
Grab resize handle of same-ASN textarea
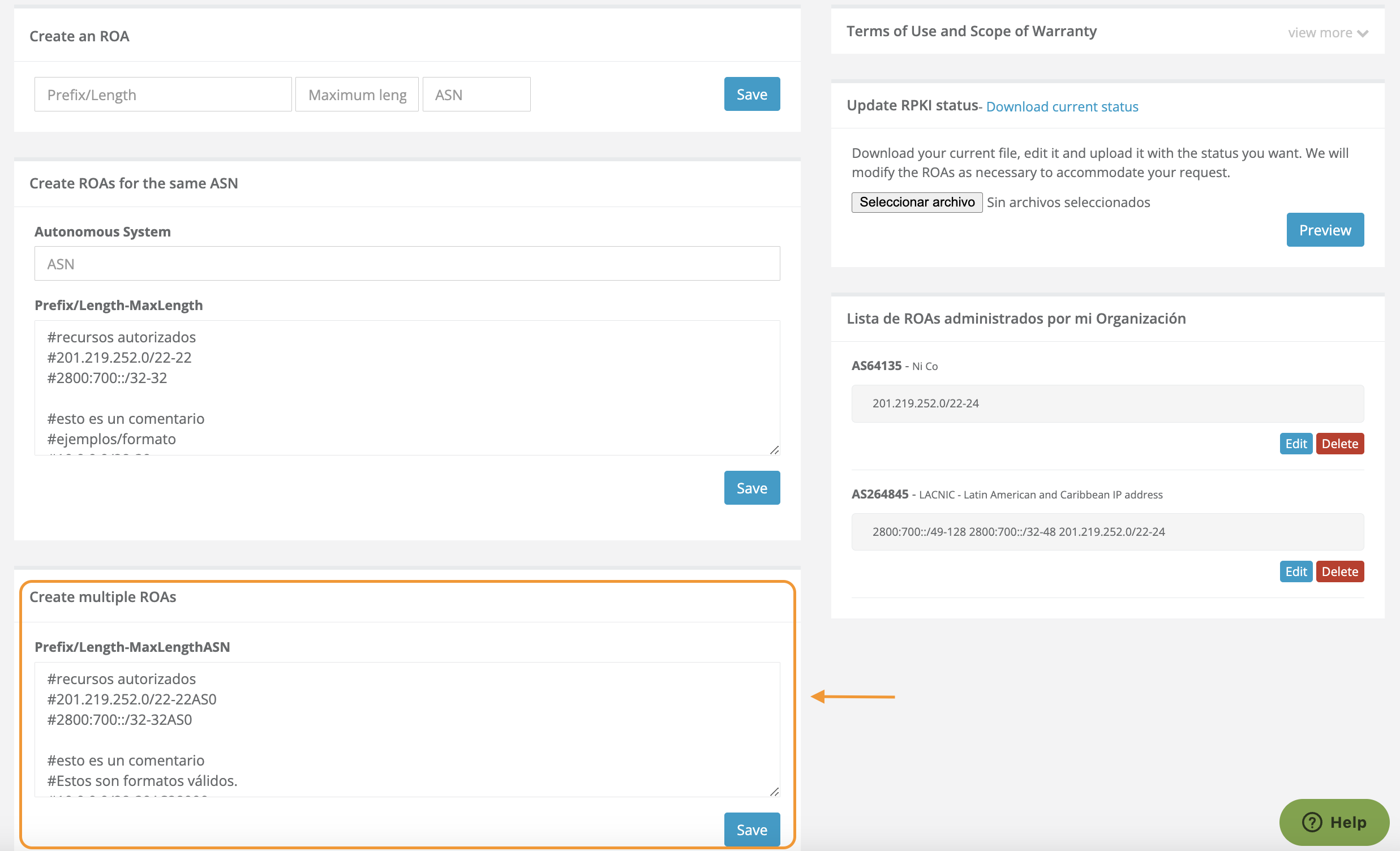(774, 450)
